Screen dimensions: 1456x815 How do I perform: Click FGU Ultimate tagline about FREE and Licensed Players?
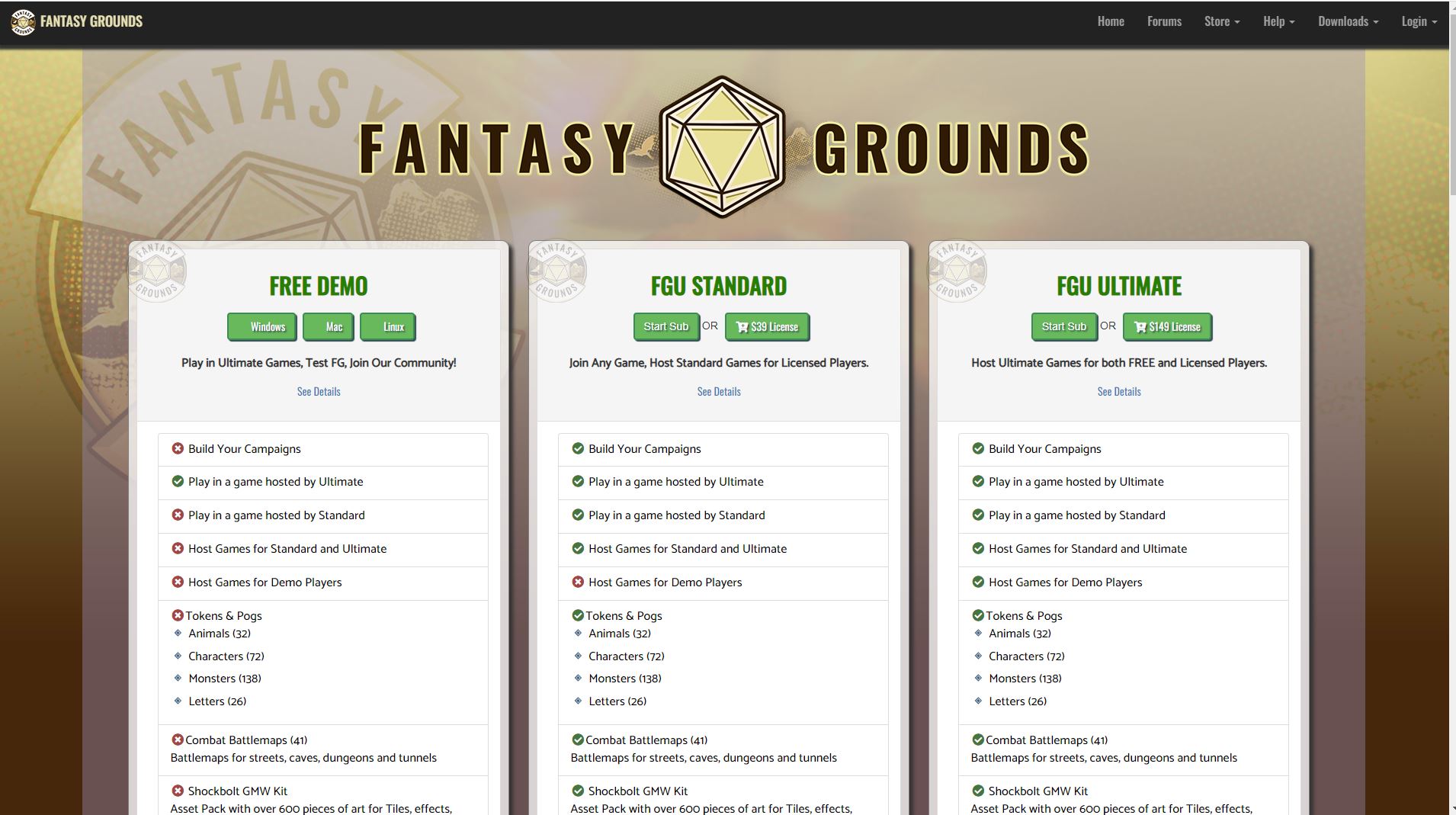tap(1119, 363)
